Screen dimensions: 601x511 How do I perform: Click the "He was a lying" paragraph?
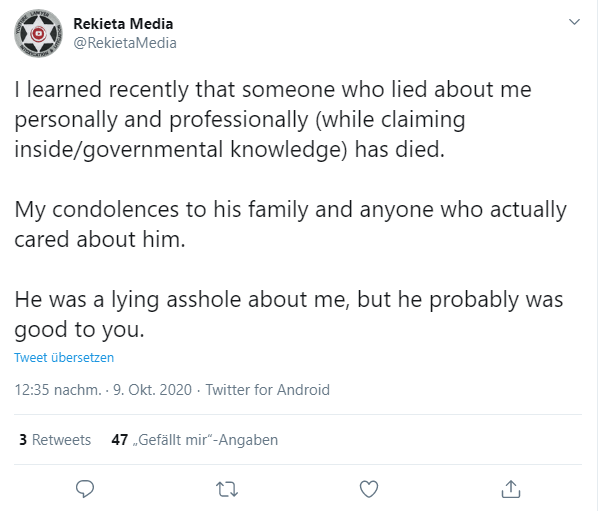pos(289,314)
